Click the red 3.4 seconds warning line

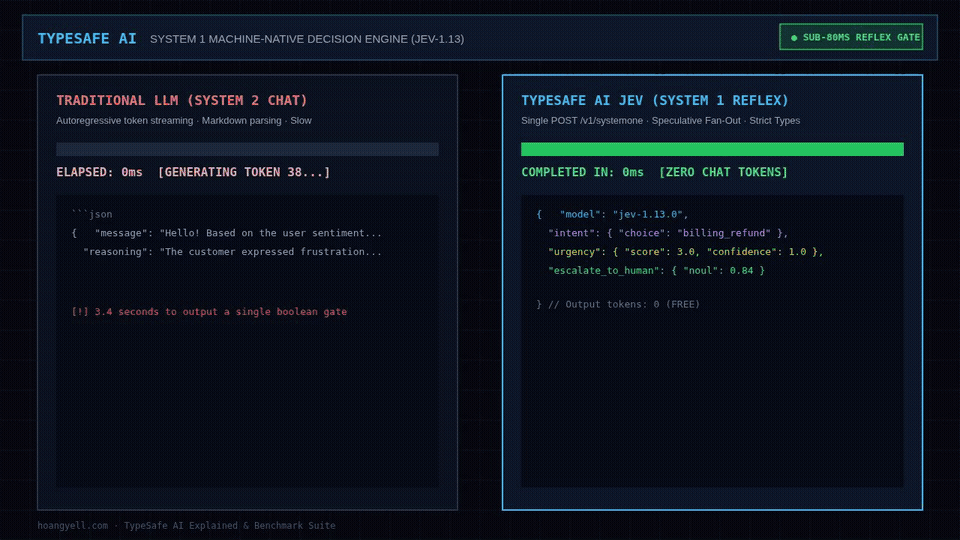point(209,312)
